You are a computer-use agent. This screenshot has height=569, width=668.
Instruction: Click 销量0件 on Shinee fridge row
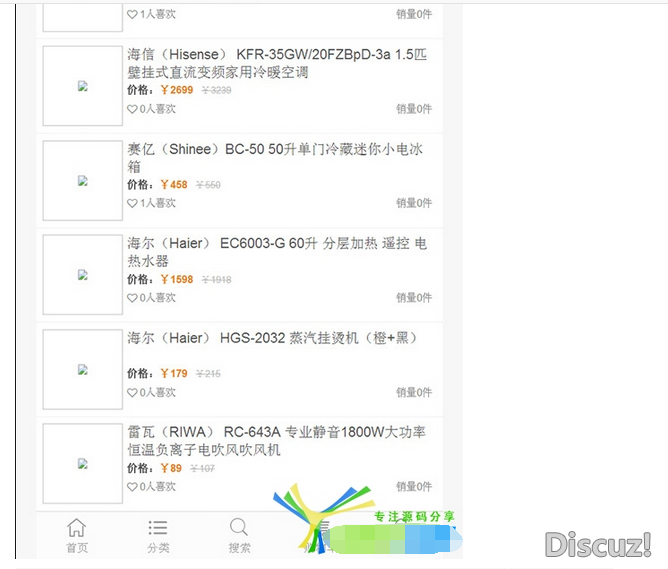(x=414, y=203)
